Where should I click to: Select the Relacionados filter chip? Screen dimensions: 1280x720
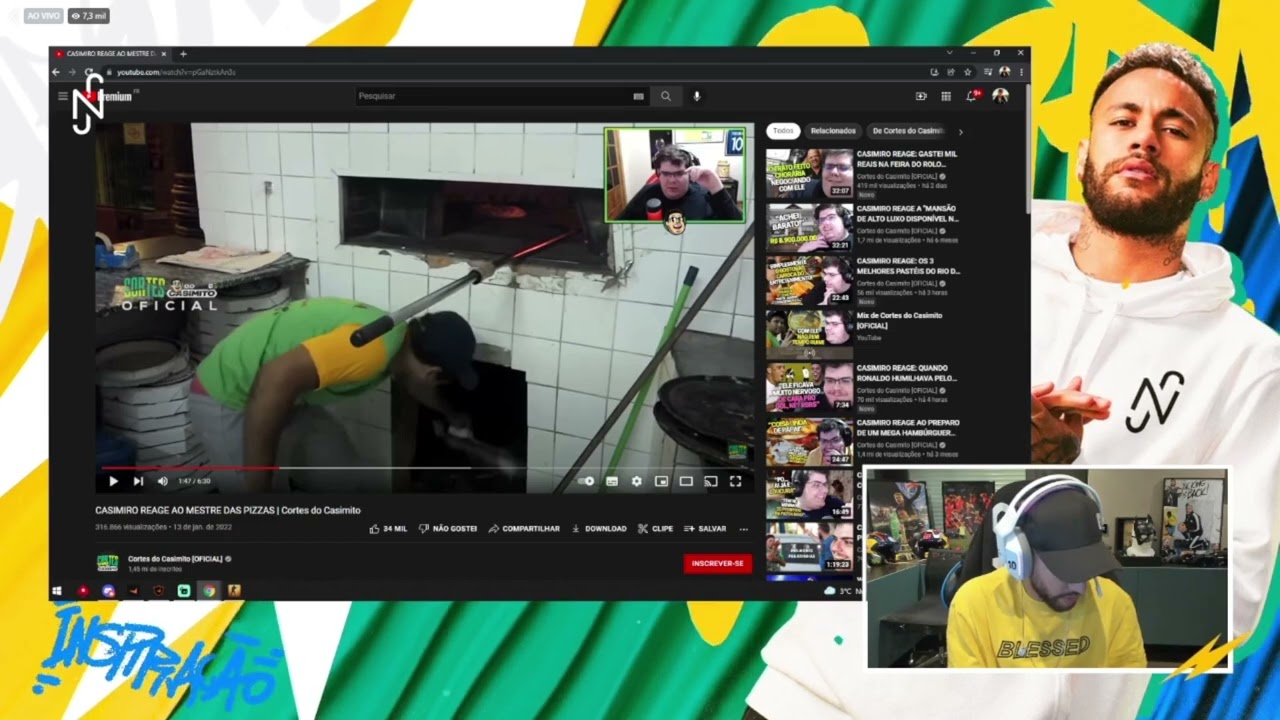coord(833,131)
